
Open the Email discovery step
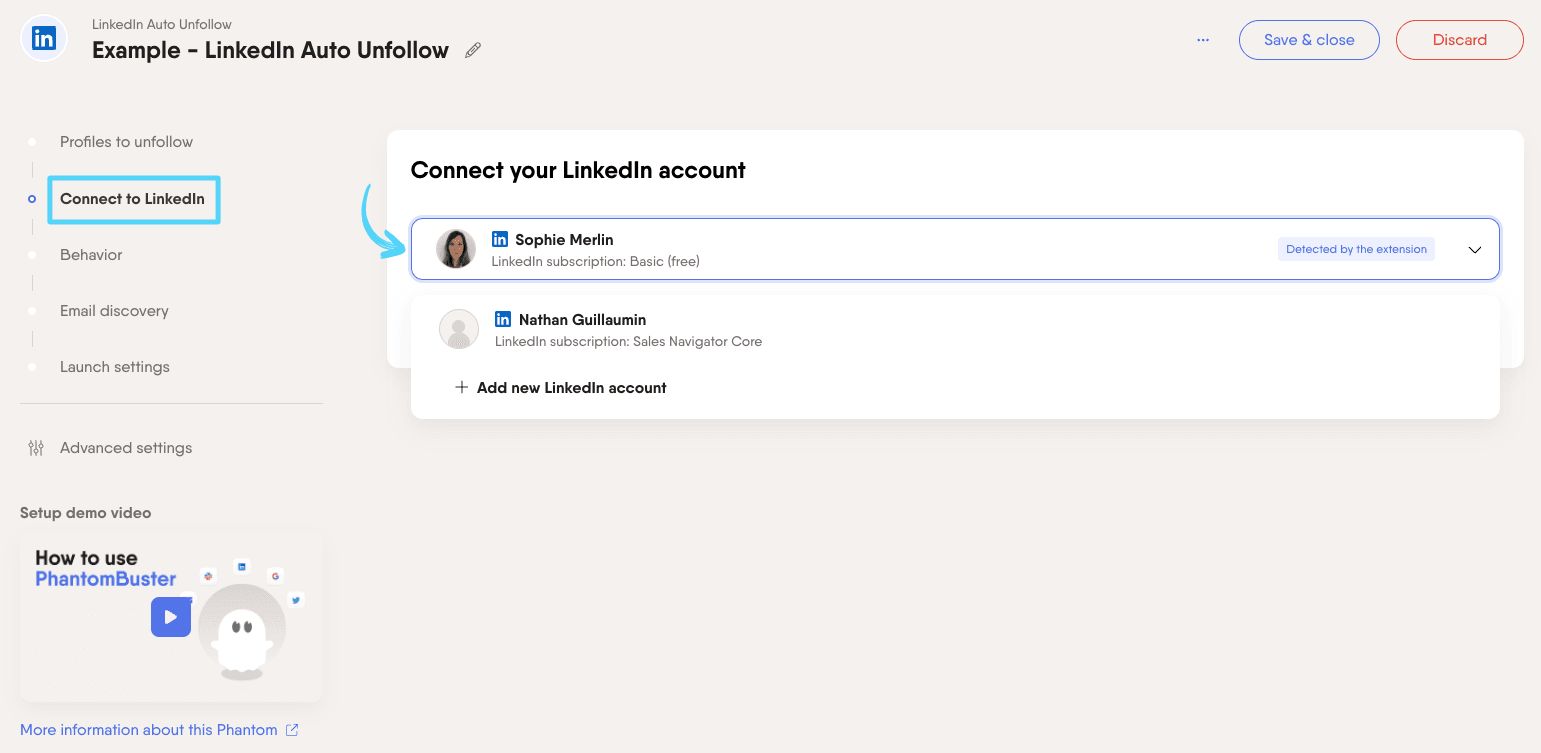(114, 311)
